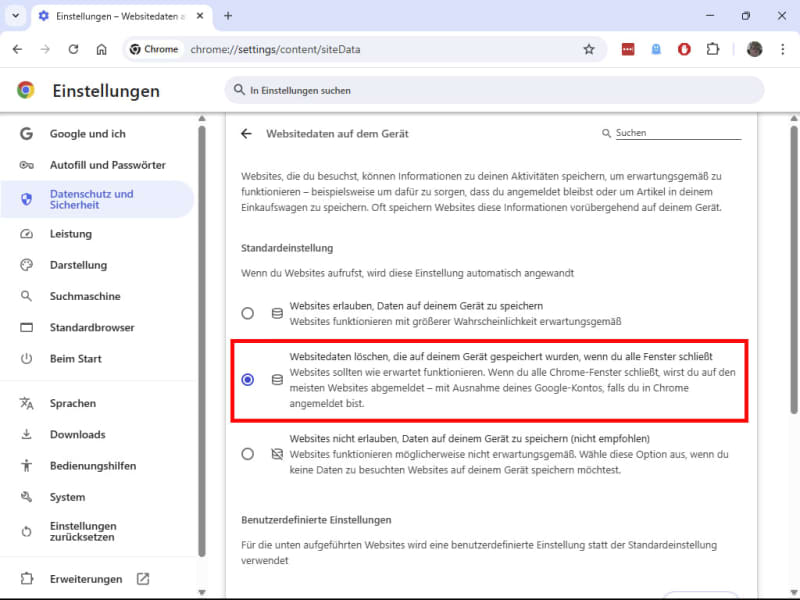Select 'Websites nicht erlauben' radio option
This screenshot has width=800, height=600.
[248, 454]
